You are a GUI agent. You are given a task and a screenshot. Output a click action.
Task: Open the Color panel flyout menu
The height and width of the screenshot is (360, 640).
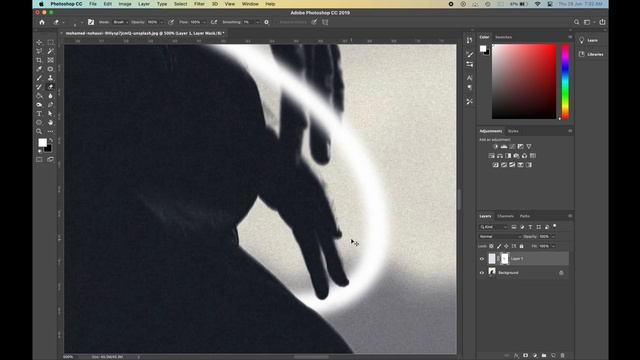570,37
